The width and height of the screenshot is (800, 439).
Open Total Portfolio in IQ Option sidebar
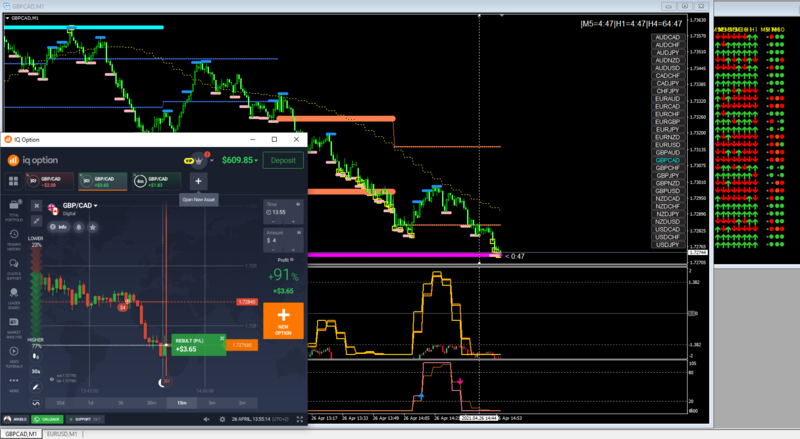[x=14, y=210]
